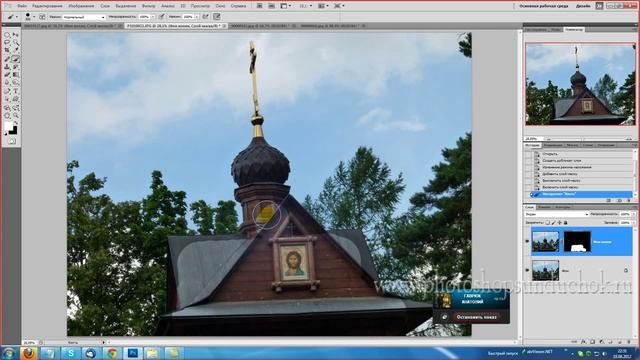Select the Dodge tool
This screenshot has height=360, width=640.
coord(16,82)
